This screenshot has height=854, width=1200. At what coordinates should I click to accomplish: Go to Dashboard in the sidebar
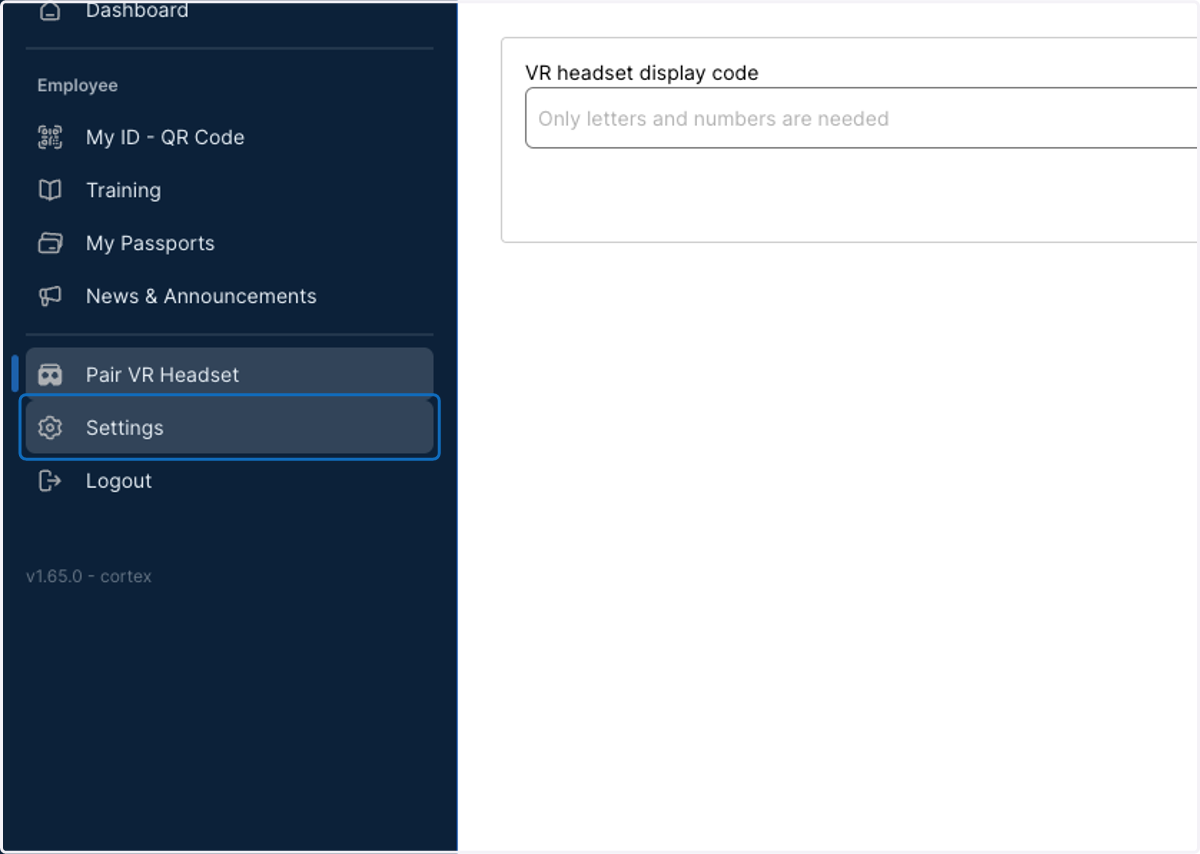click(230, 11)
